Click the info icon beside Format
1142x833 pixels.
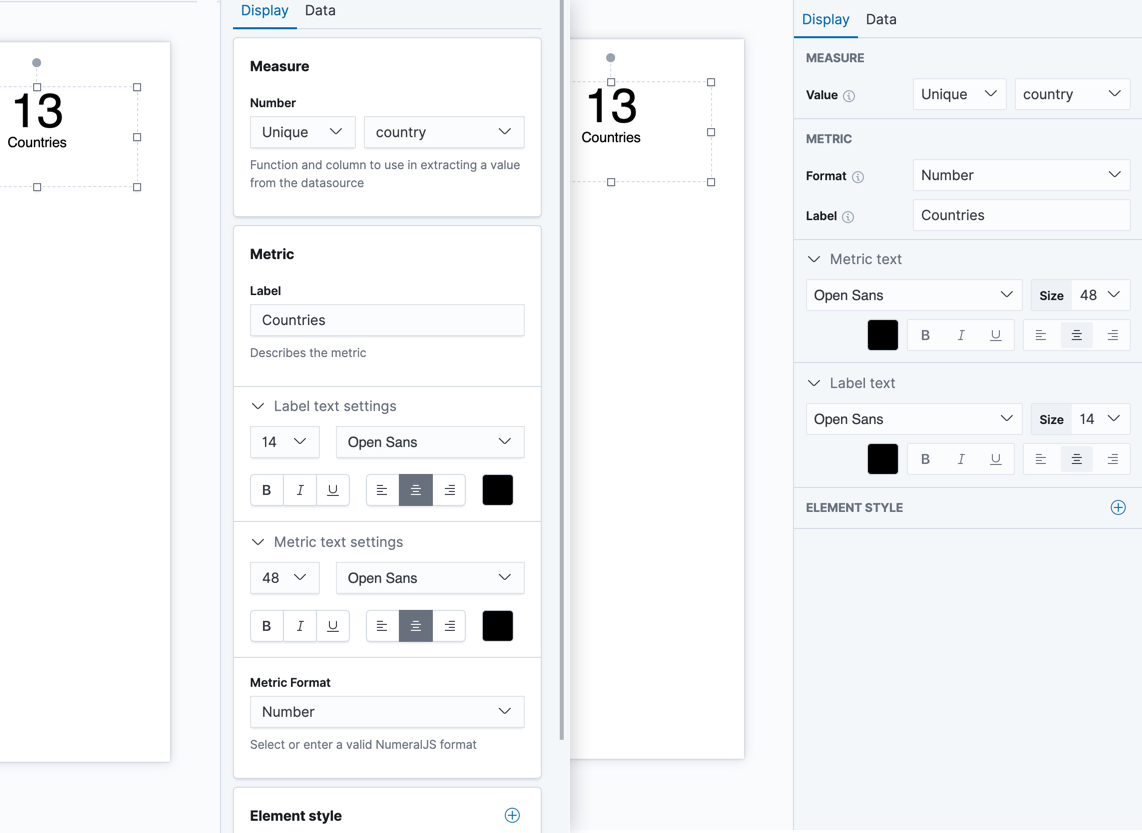tap(858, 177)
